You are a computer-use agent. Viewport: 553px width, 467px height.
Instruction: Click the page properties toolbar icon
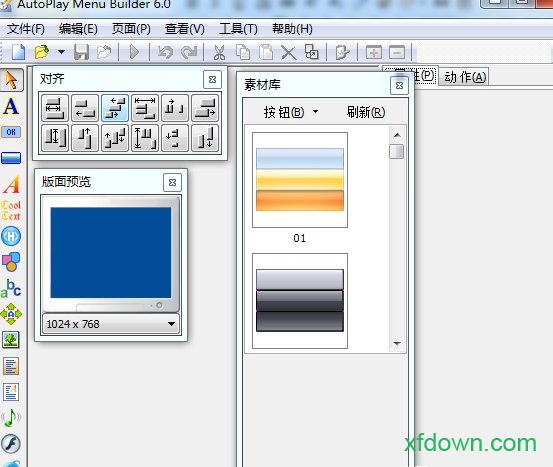(342, 53)
